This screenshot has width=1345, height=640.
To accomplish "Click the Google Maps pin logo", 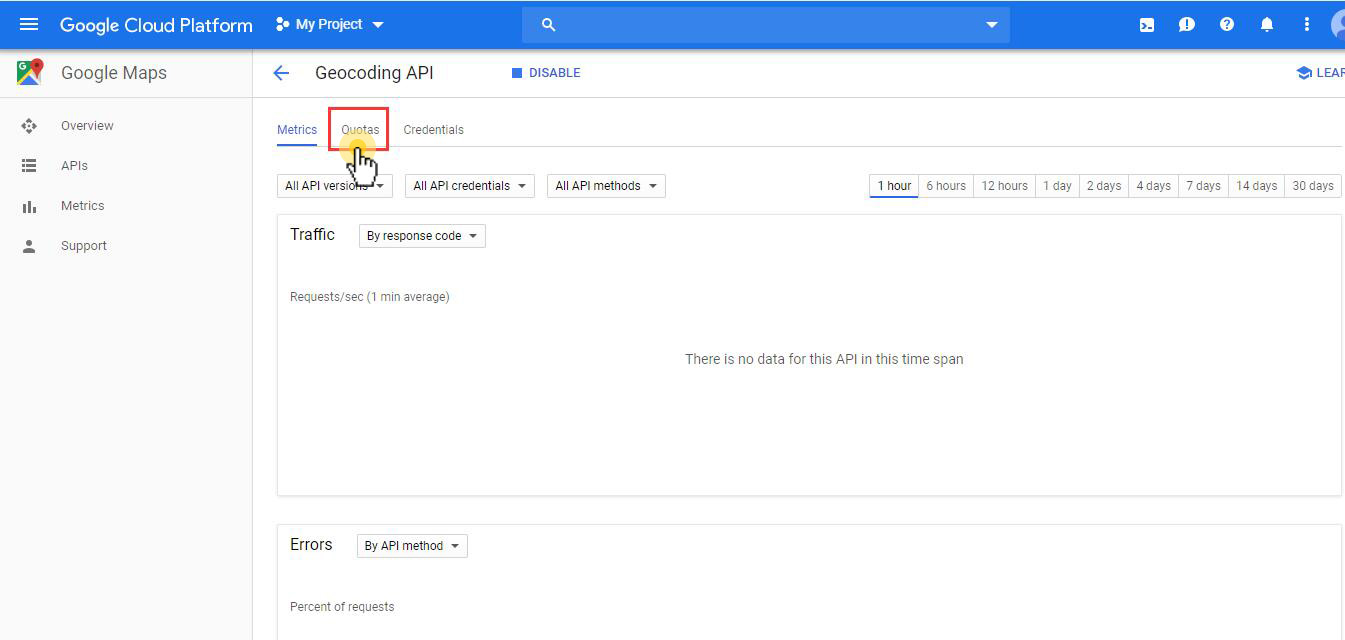I will click(x=30, y=72).
